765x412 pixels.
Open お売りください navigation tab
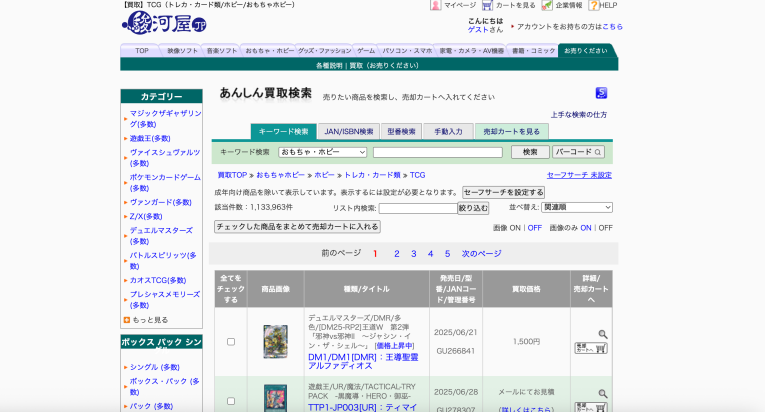click(x=586, y=51)
